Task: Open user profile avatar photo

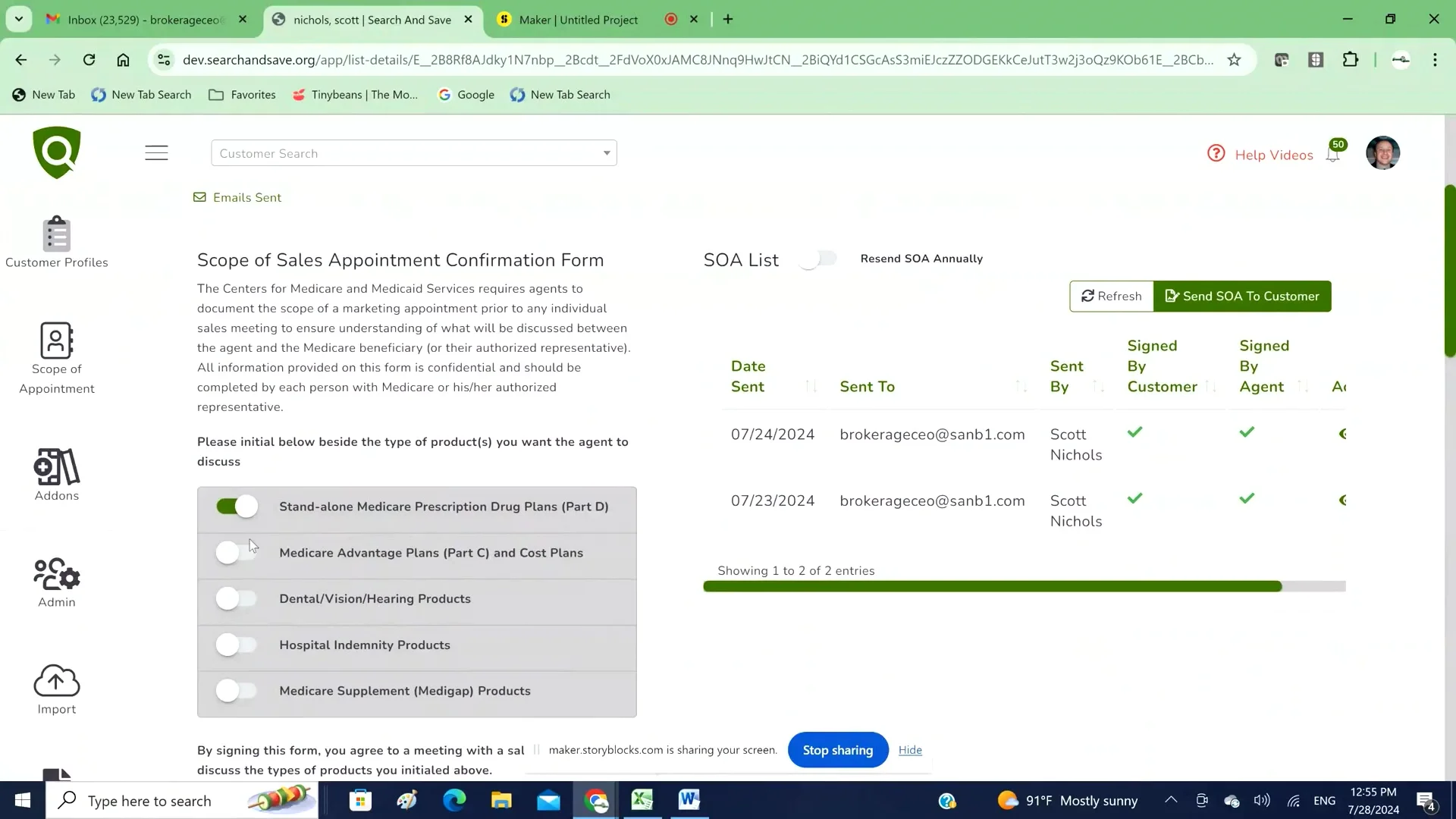Action: (x=1382, y=153)
